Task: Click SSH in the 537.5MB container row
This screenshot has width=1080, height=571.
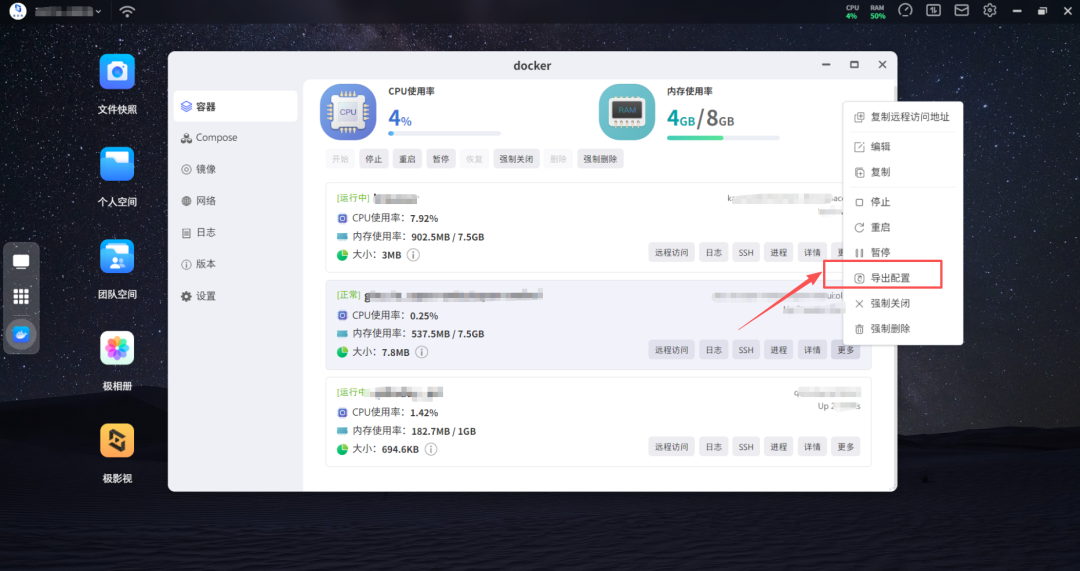Action: pyautogui.click(x=746, y=350)
